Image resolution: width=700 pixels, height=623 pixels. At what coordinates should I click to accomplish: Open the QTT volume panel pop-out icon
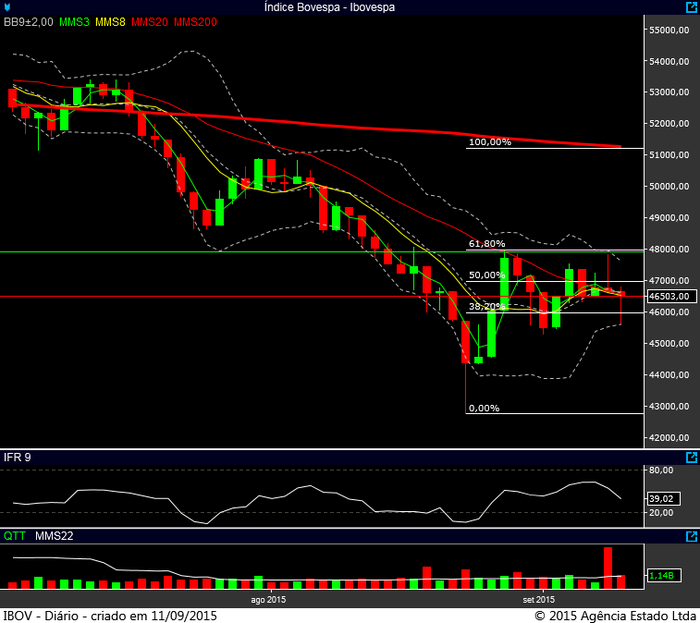pos(691,536)
